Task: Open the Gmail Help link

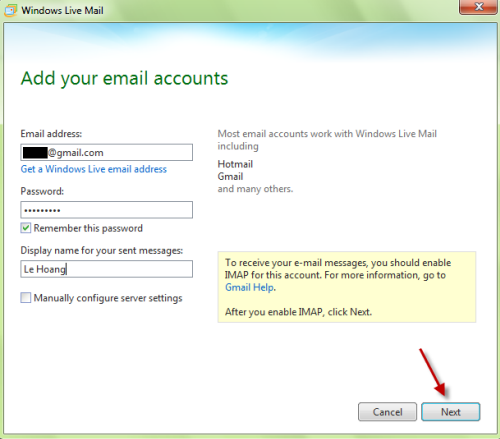Action: tap(249, 287)
